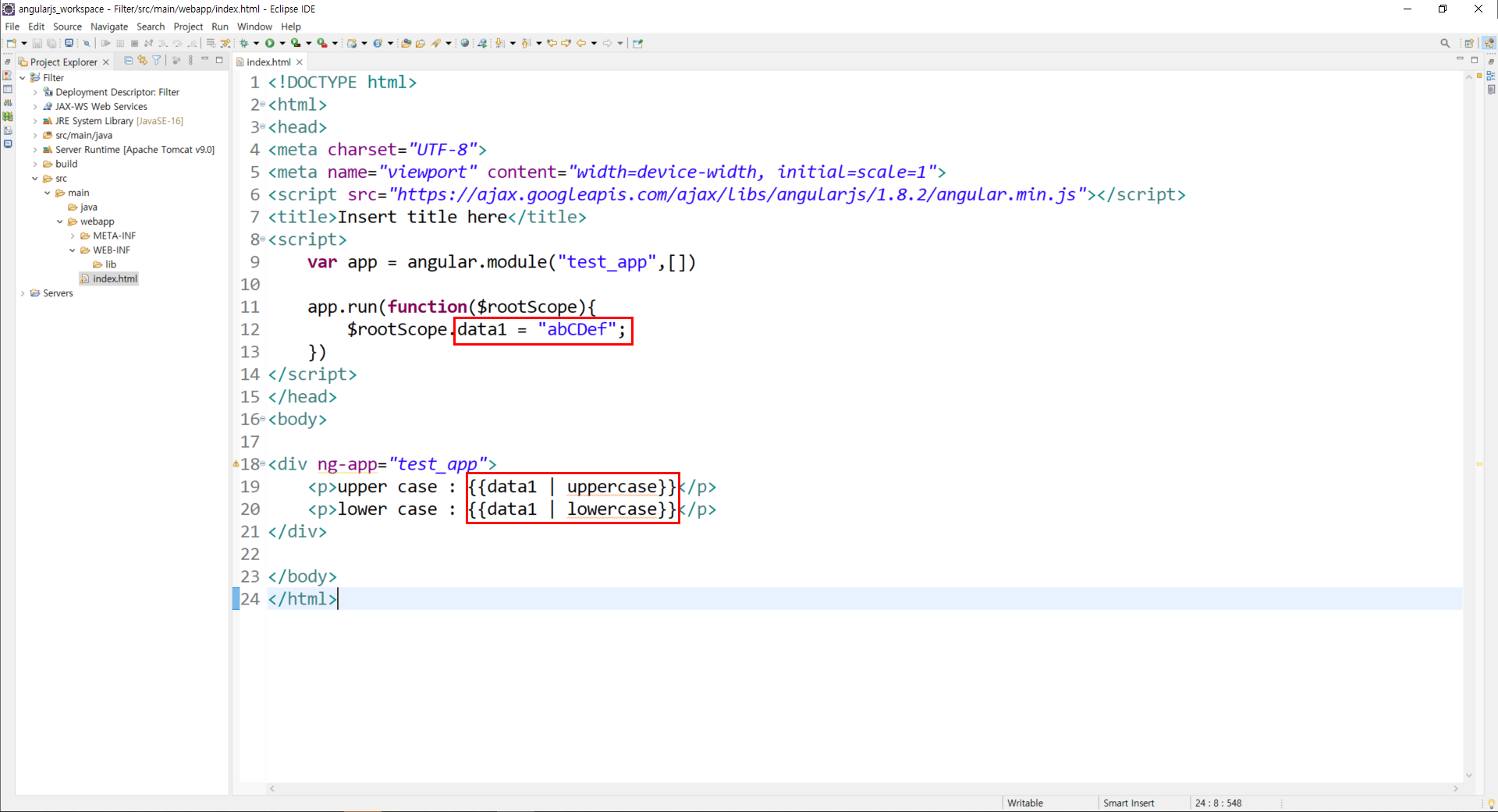Open the Source menu
1498x812 pixels.
(67, 27)
